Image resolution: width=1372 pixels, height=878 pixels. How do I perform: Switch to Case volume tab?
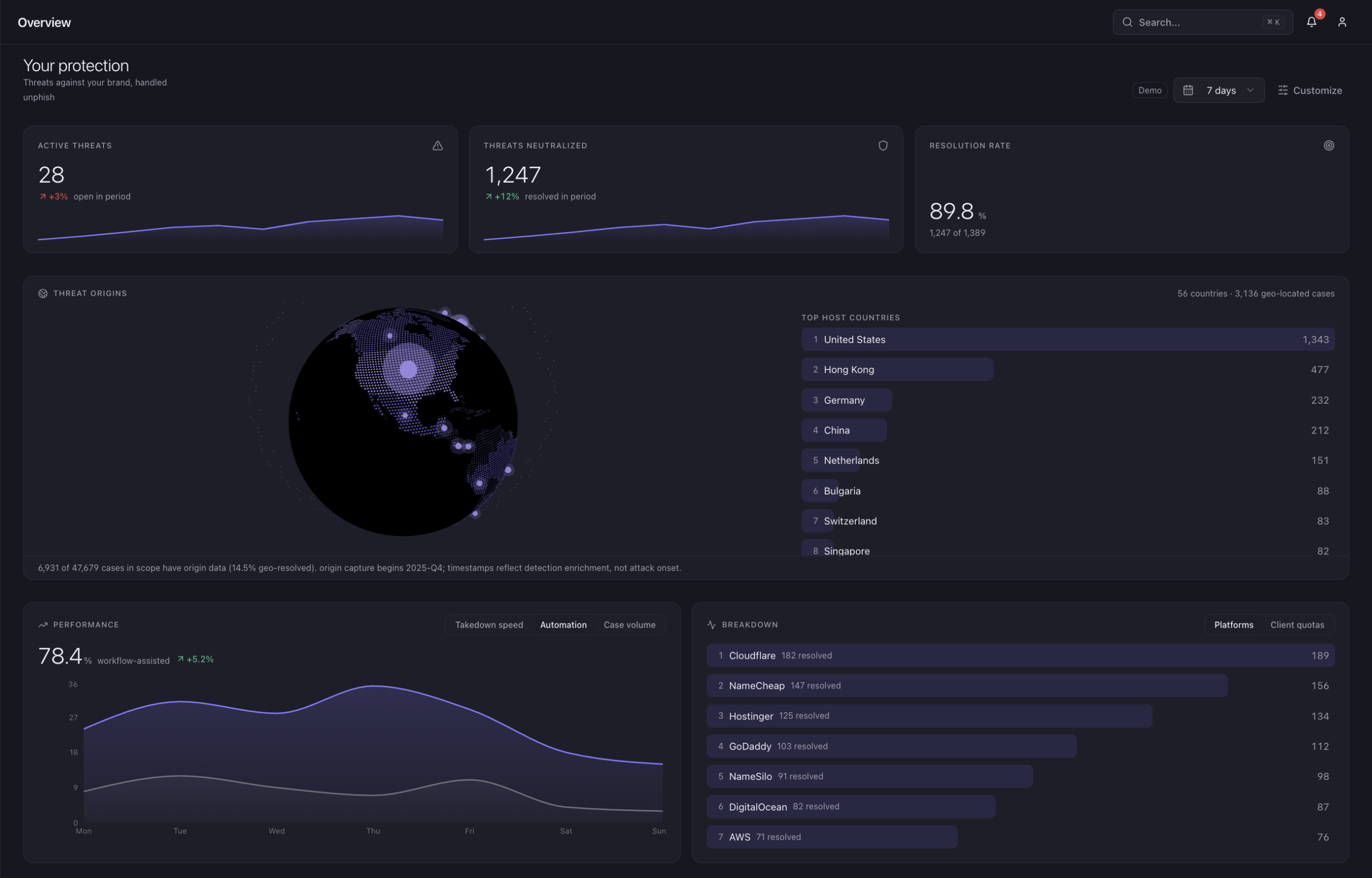(x=629, y=625)
